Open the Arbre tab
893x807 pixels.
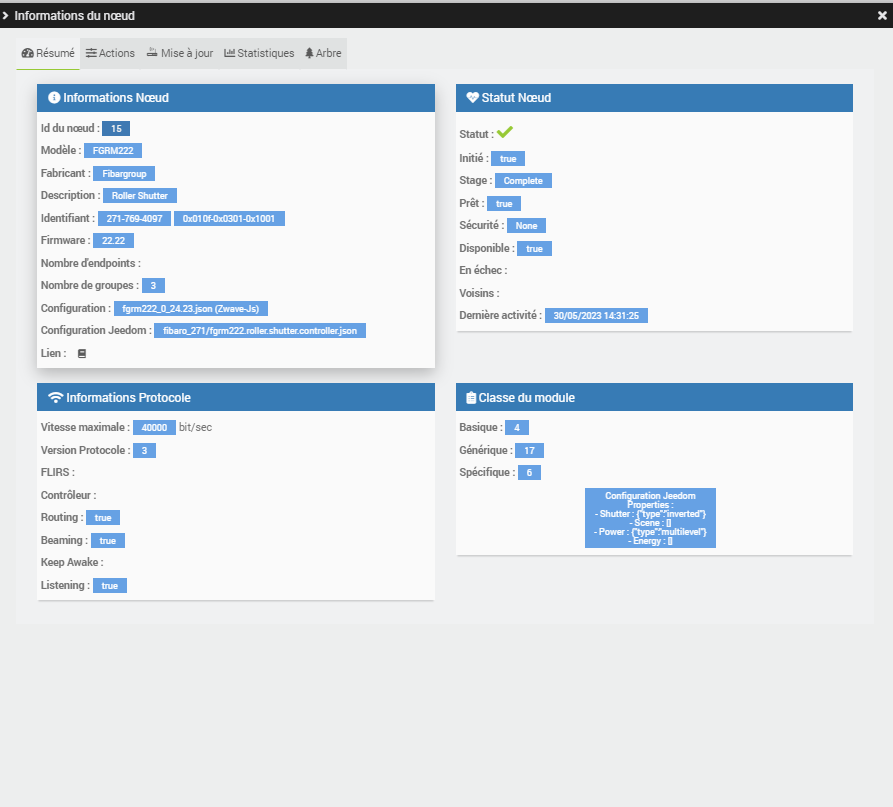323,54
